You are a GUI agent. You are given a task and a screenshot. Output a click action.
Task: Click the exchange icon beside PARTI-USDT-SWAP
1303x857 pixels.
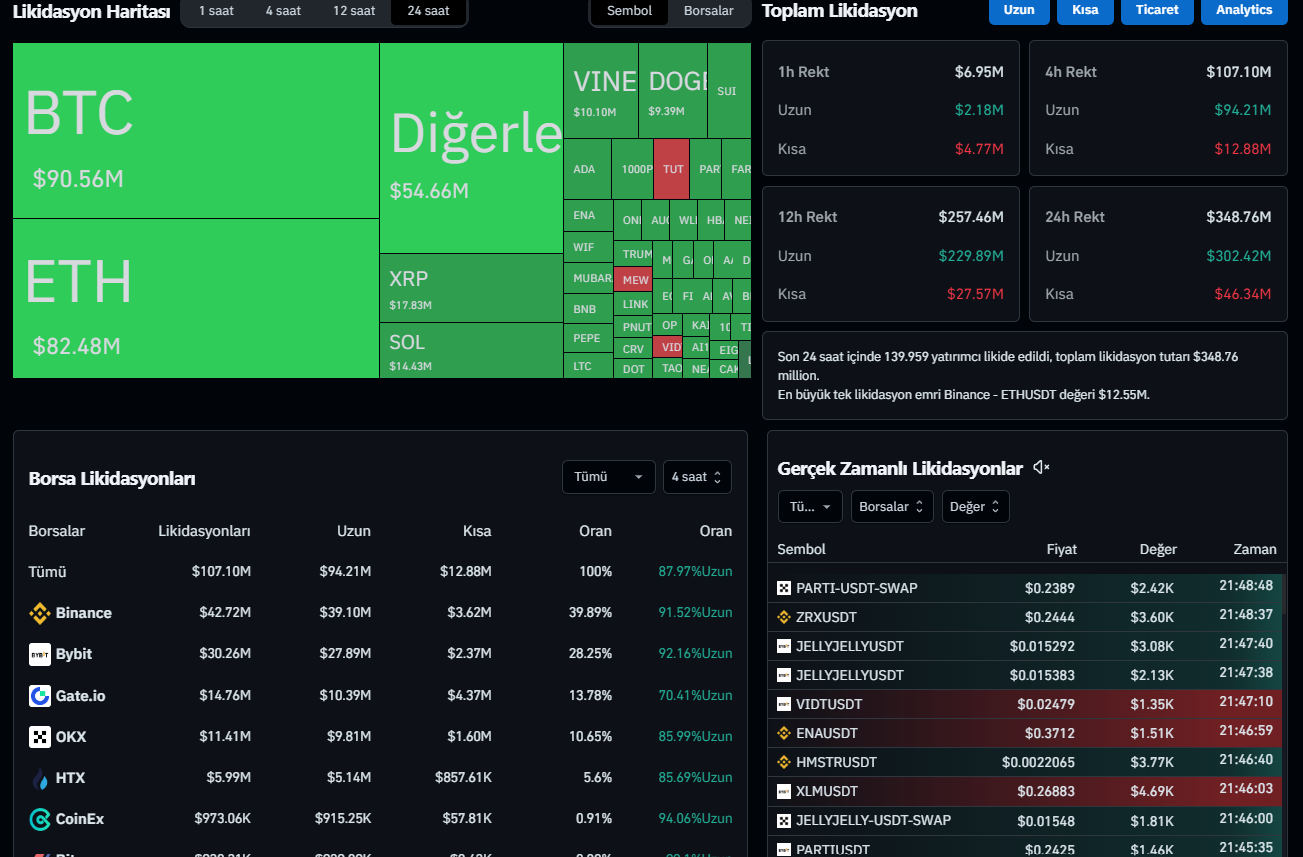(784, 588)
